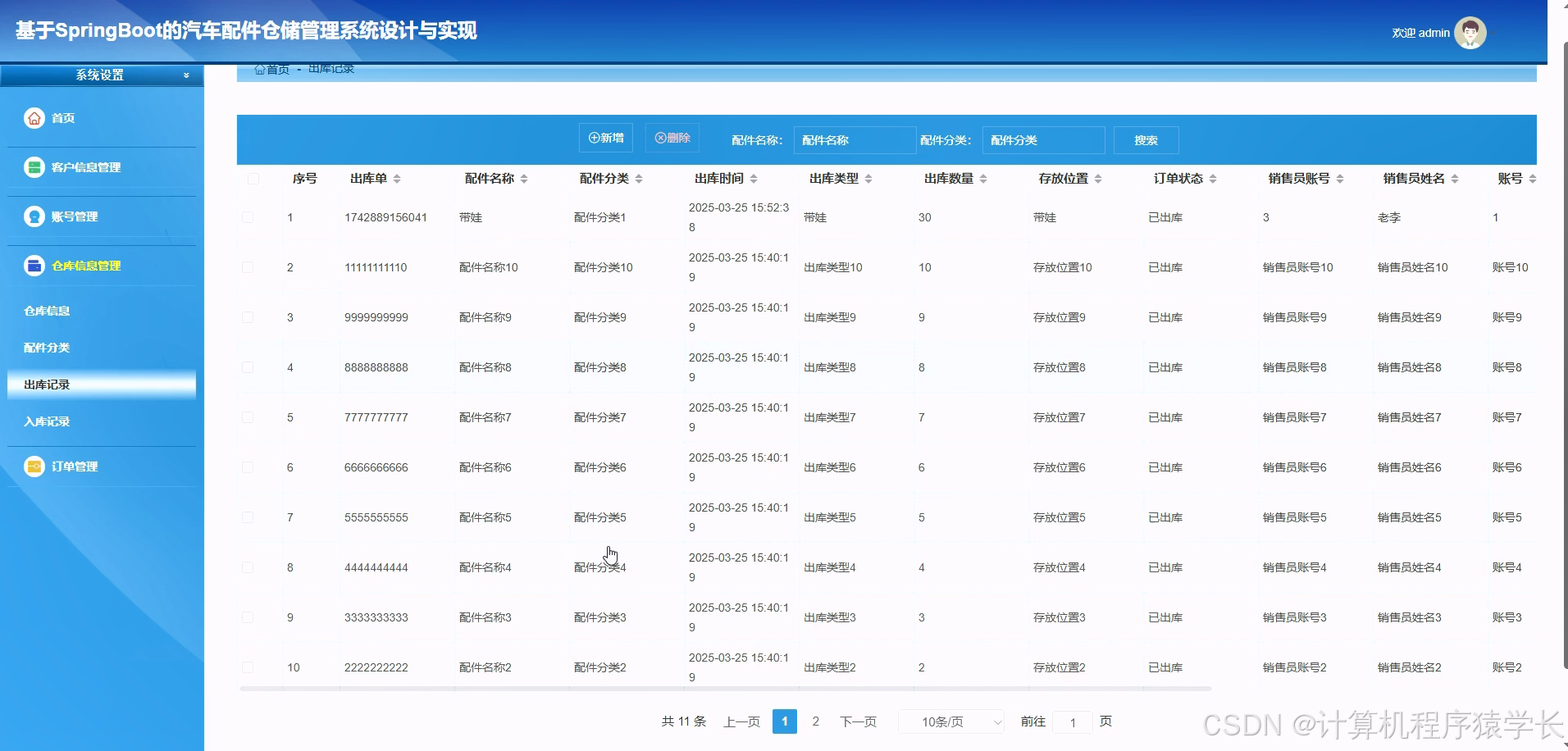Collapse the 系统设置 panel chevron
The image size is (1568, 751).
(186, 75)
